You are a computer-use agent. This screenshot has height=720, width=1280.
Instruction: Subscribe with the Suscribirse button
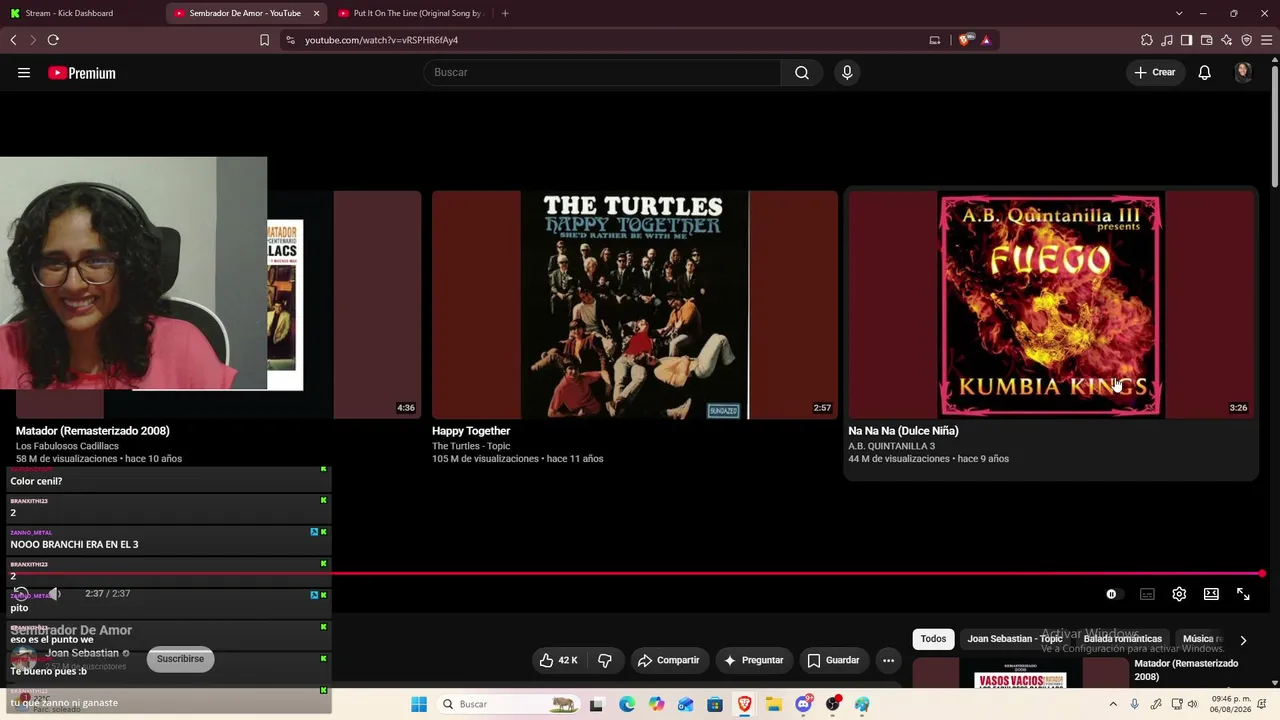[180, 659]
